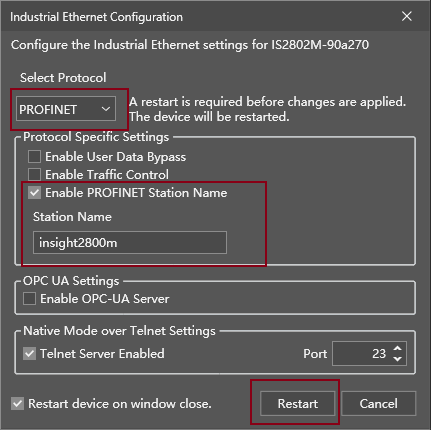Click 'Native Mode over Telnet Settings' label

[x=119, y=331]
